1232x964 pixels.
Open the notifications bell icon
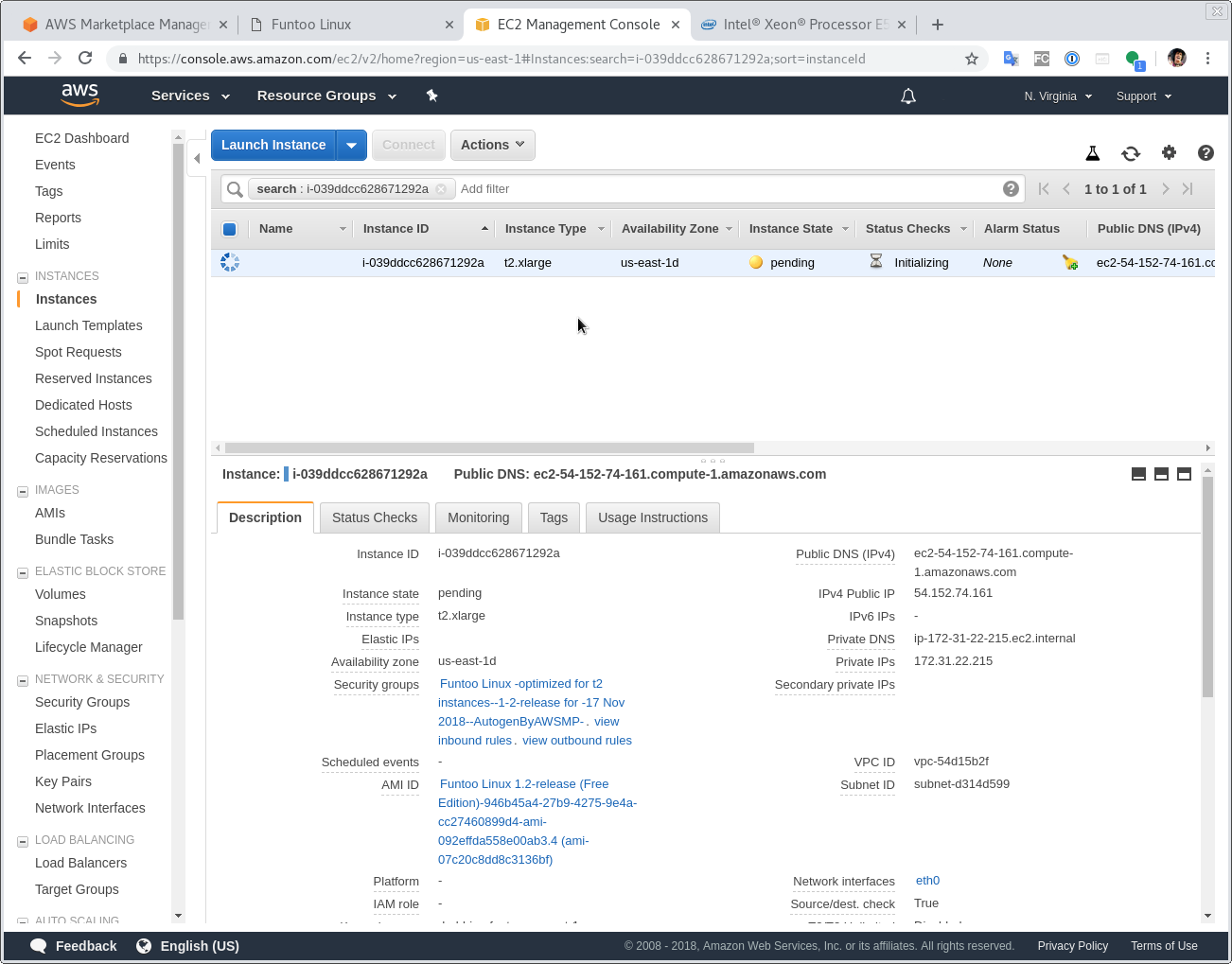point(908,96)
